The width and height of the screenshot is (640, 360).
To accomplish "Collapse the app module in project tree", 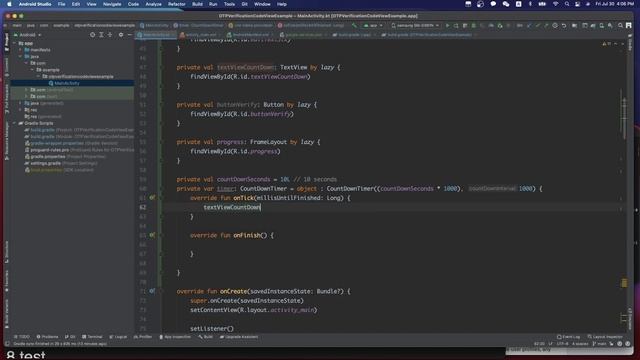I will (15, 43).
